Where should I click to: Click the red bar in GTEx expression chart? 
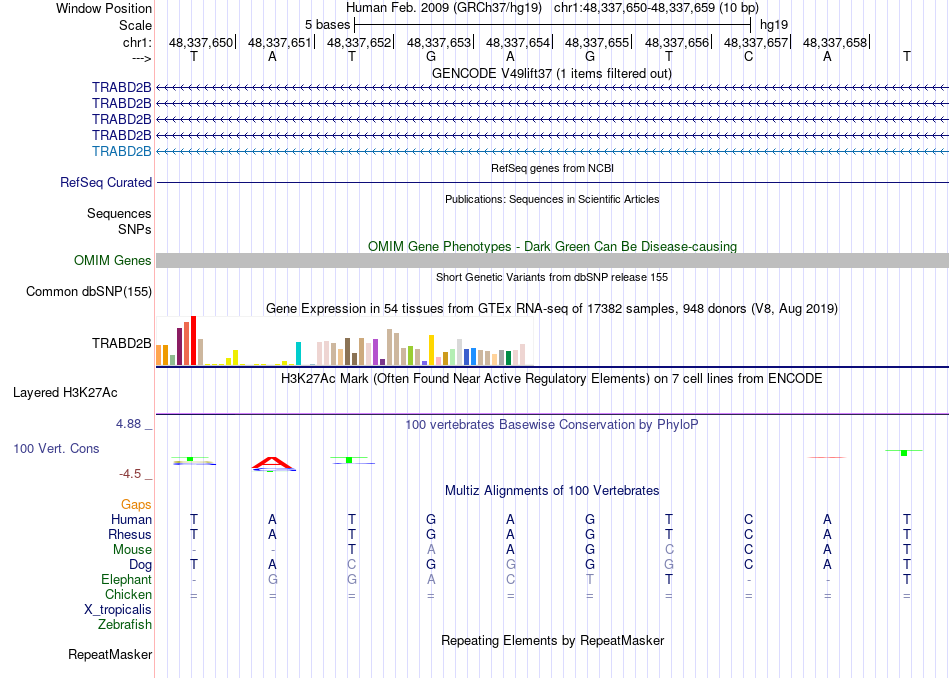(x=194, y=341)
